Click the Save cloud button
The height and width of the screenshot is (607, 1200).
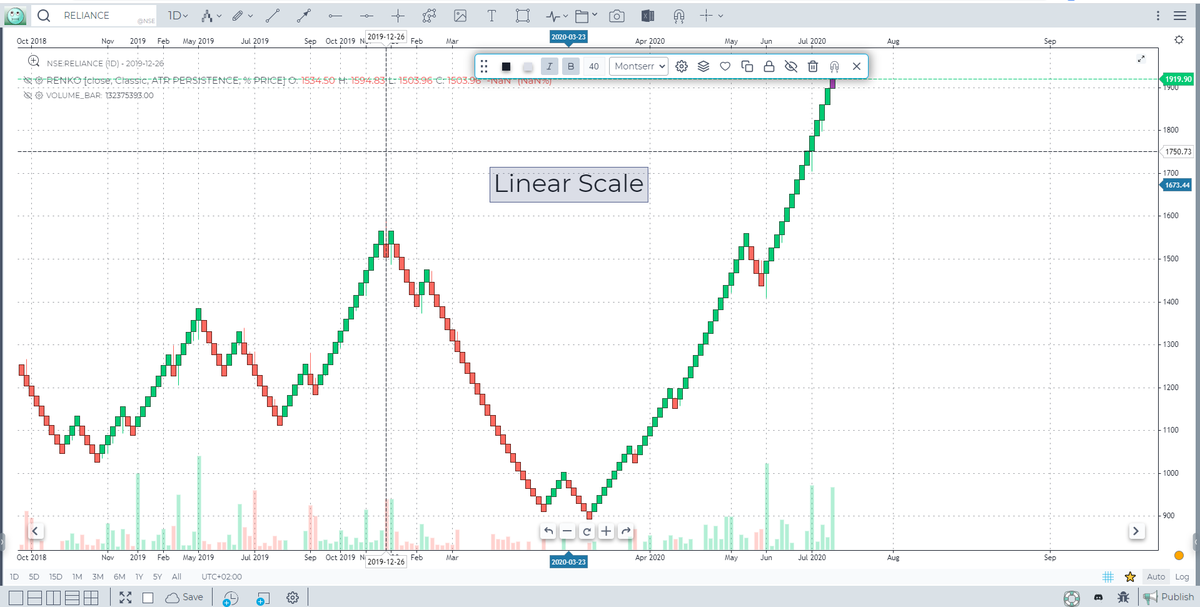pyautogui.click(x=186, y=597)
